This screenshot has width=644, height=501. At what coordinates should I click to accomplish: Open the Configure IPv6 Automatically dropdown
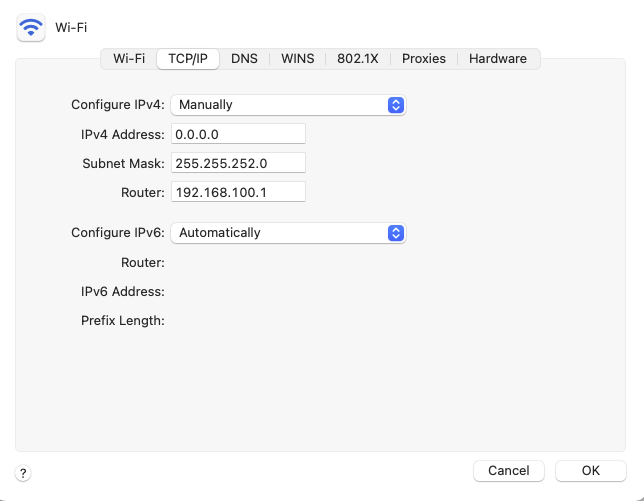288,233
